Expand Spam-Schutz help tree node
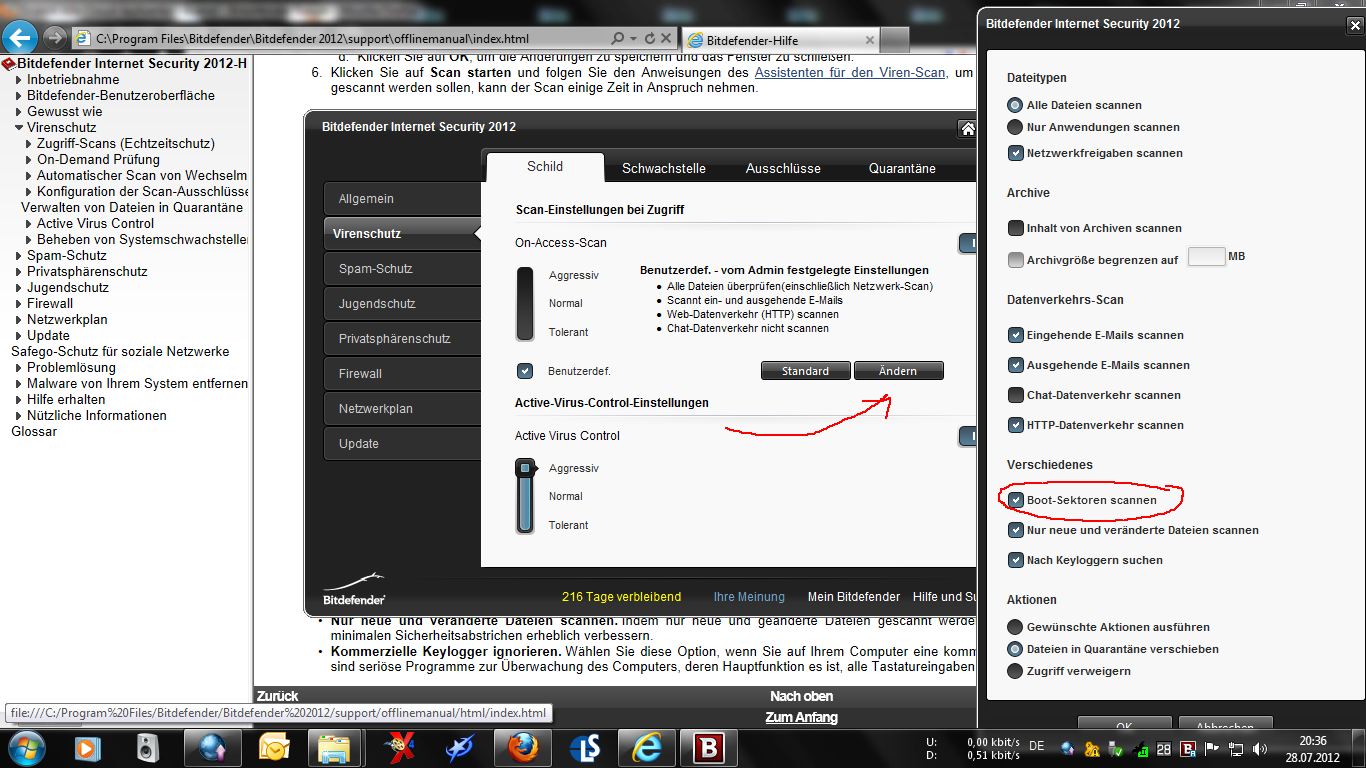1366x768 pixels. tap(18, 256)
